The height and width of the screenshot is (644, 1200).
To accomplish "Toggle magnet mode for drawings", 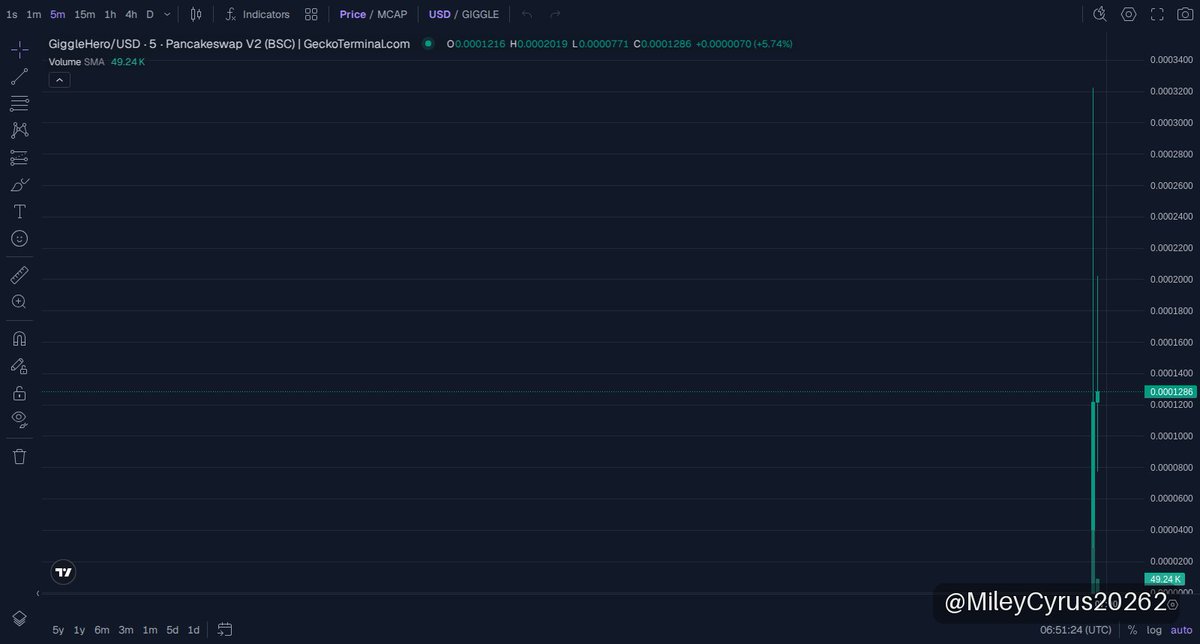I will tap(19, 339).
